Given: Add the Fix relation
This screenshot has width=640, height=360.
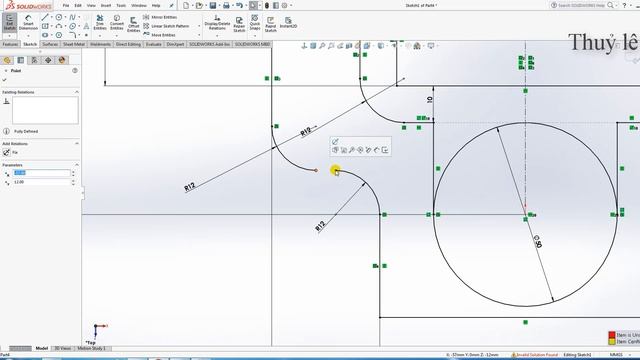Looking at the screenshot, I should pos(10,152).
